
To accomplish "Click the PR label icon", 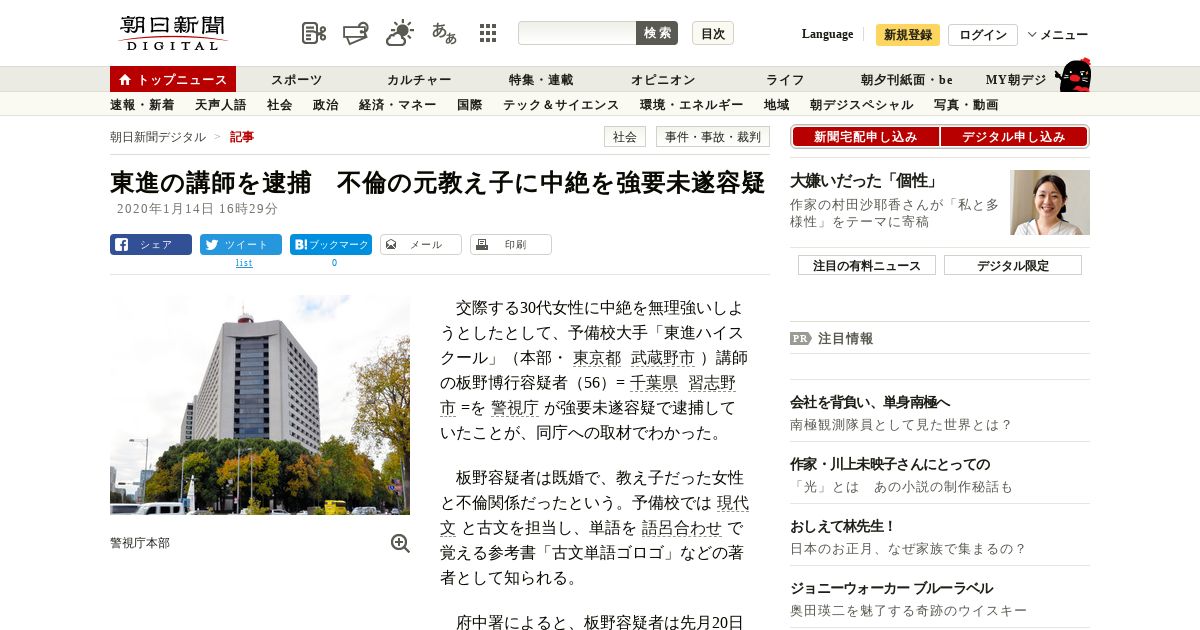I will (801, 338).
